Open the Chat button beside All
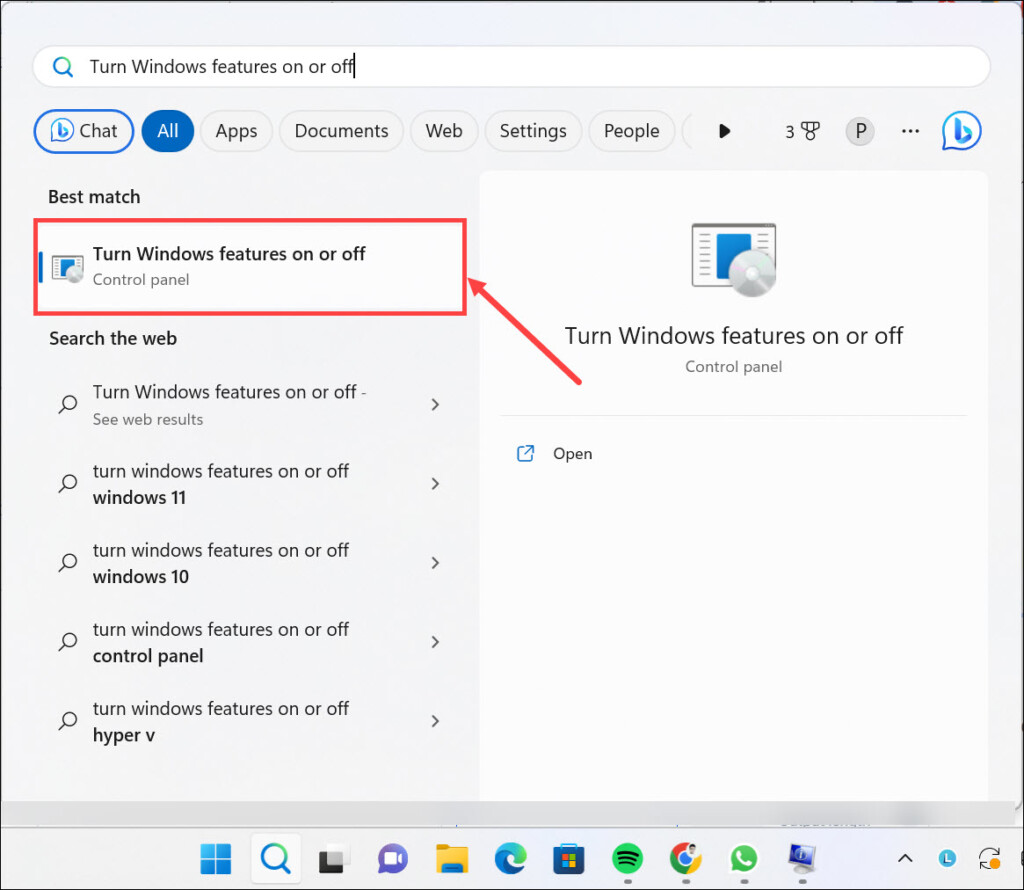This screenshot has height=890, width=1024. 84,131
